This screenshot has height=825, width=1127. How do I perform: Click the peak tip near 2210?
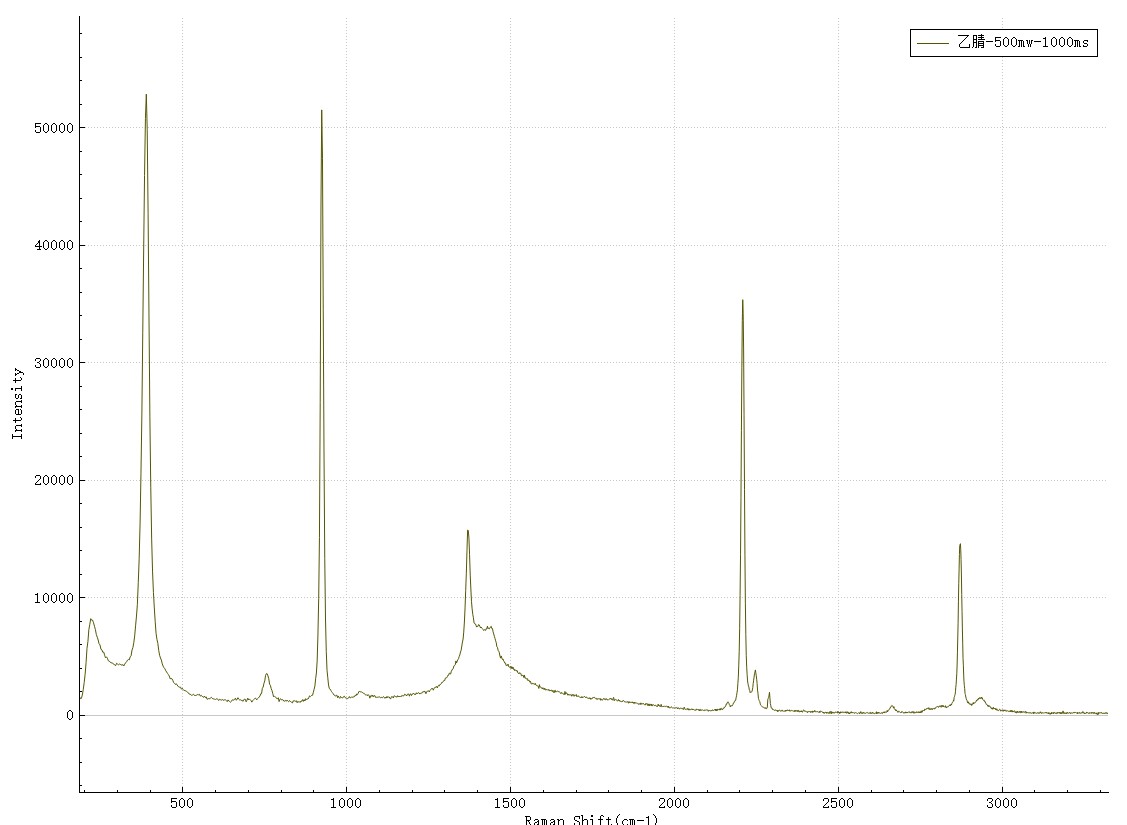[x=742, y=300]
